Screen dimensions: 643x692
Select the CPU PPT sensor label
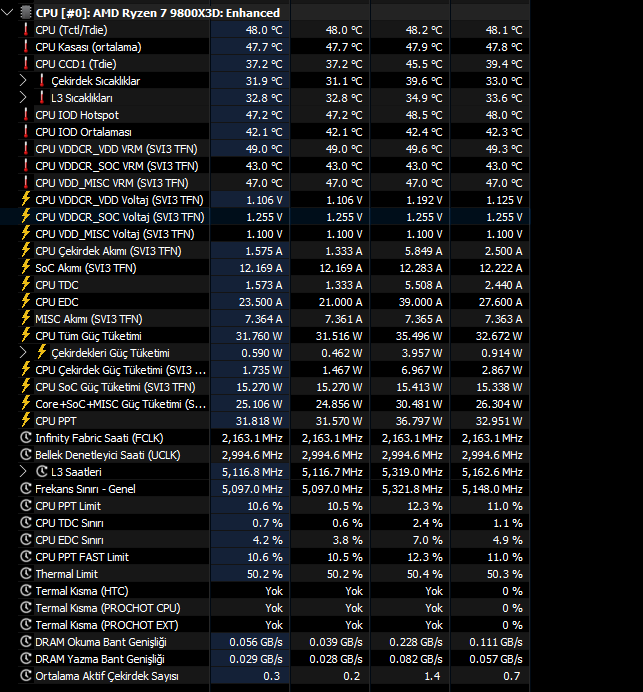click(56, 421)
